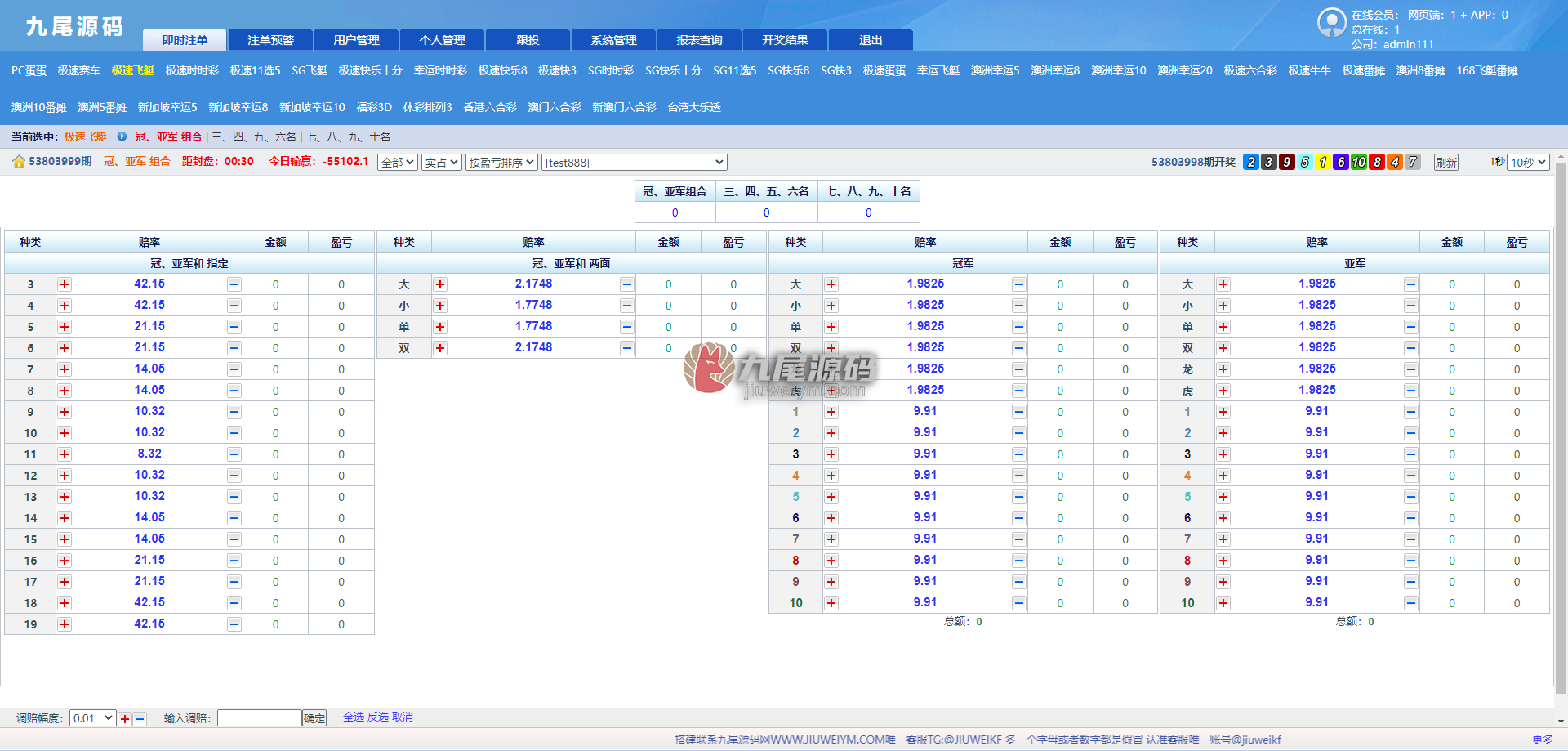1568x751 pixels.
Task: Click the yellow result ball number 1
Action: (x=1323, y=162)
